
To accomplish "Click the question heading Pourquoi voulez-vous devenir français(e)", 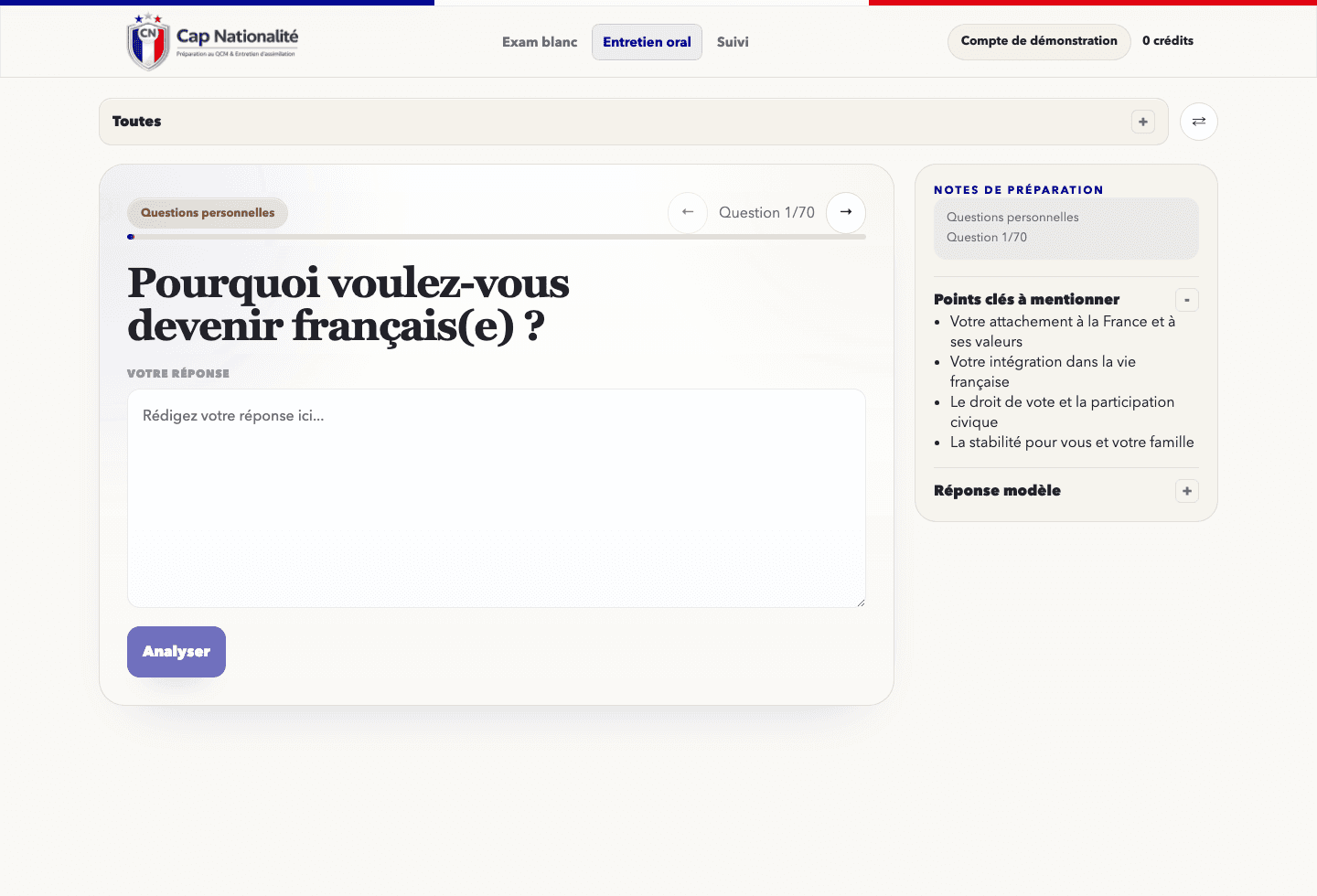I will 348,304.
